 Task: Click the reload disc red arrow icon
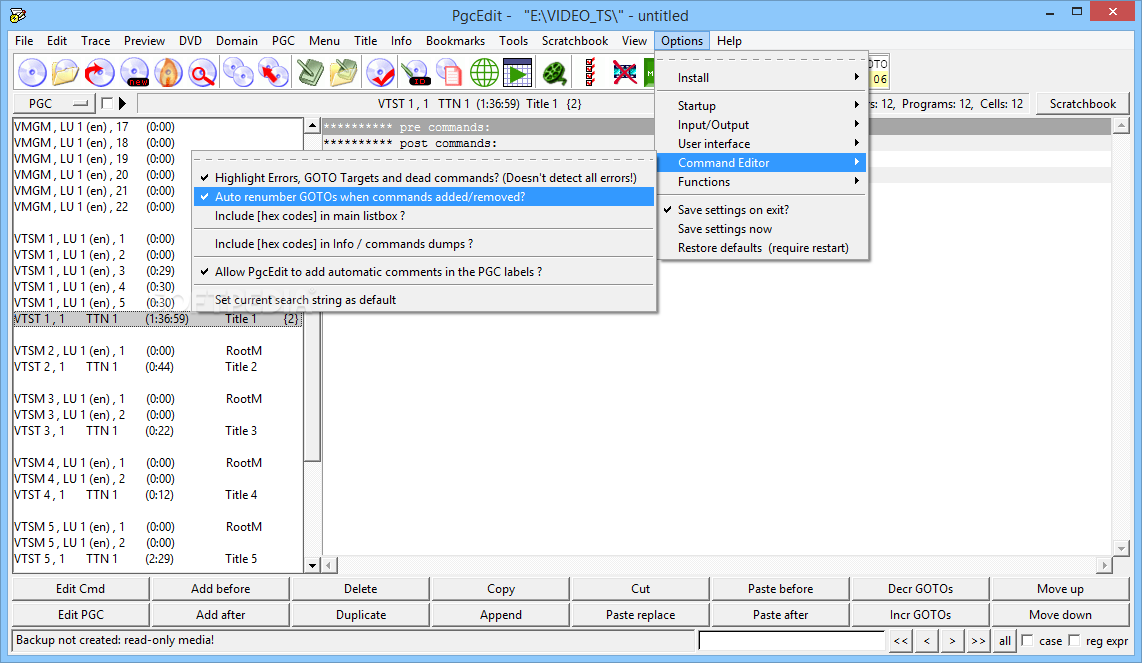99,72
